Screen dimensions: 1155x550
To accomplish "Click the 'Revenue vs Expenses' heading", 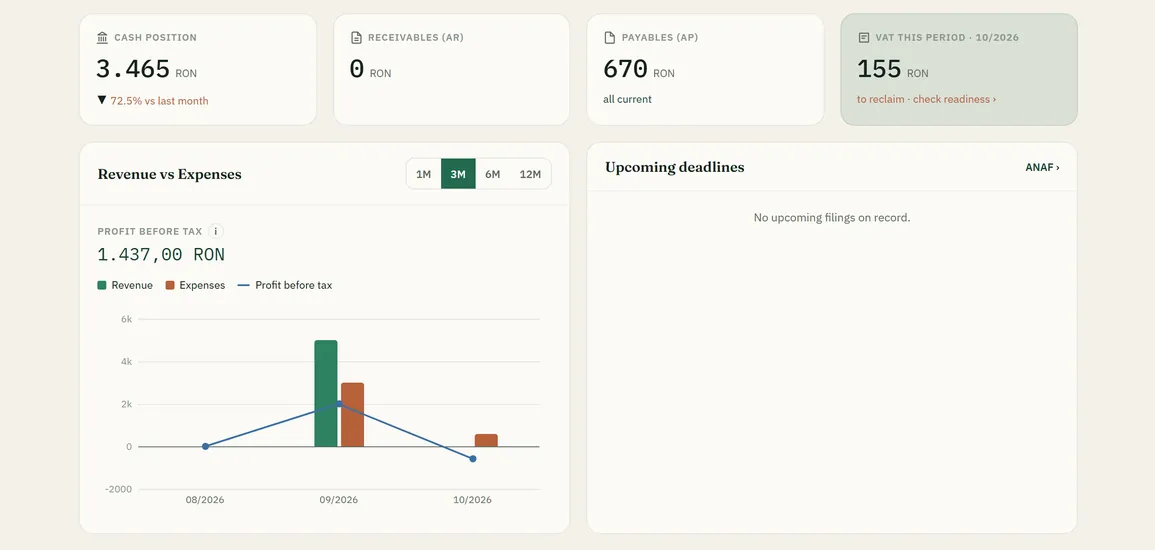I will 169,174.
